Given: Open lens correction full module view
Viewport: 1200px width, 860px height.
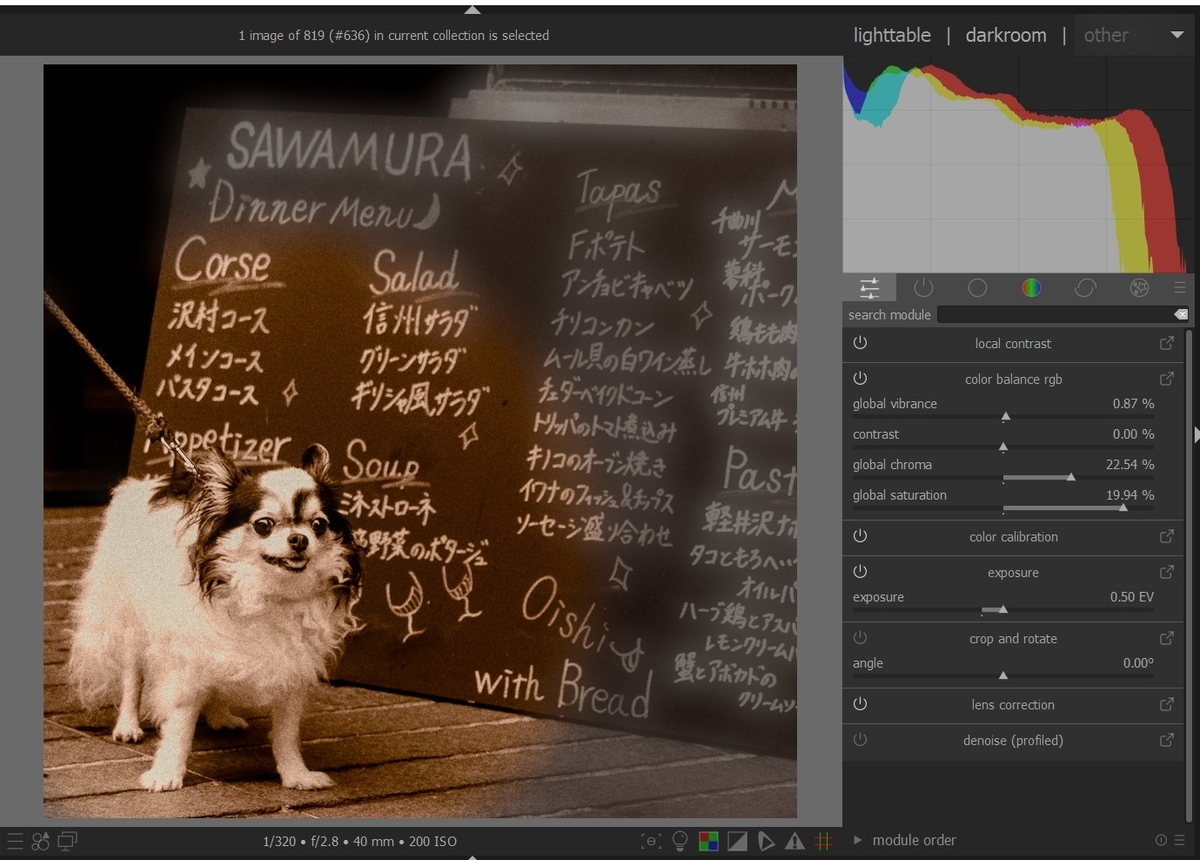Looking at the screenshot, I should coord(1166,705).
